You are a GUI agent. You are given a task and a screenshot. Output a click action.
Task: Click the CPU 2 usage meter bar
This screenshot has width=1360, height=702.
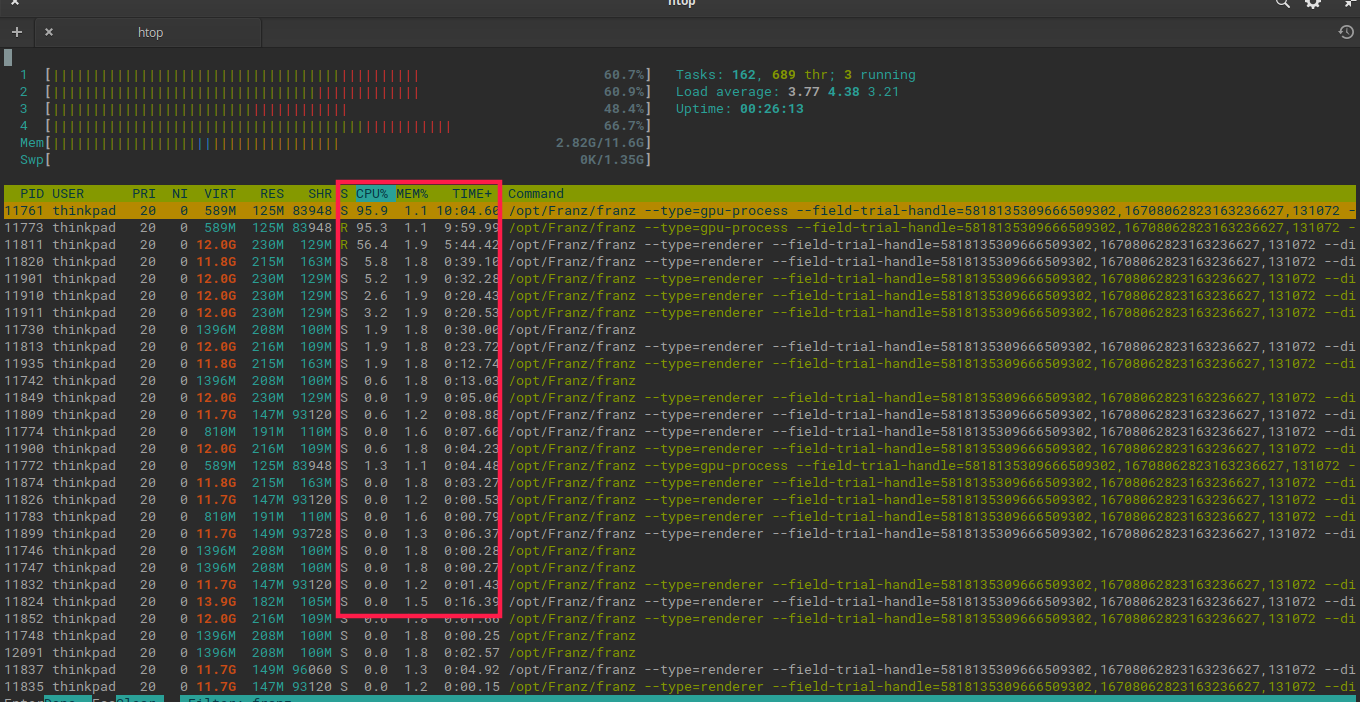[x=348, y=92]
